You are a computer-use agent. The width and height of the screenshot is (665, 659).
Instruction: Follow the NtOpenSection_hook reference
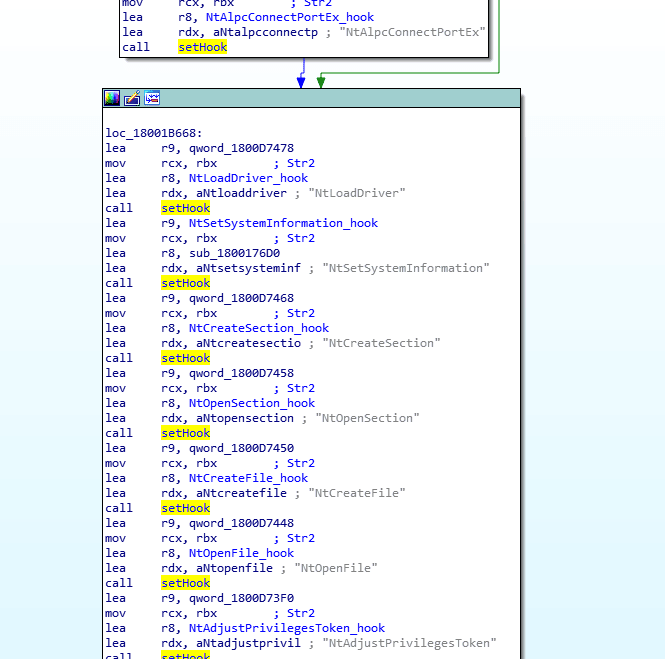(252, 403)
